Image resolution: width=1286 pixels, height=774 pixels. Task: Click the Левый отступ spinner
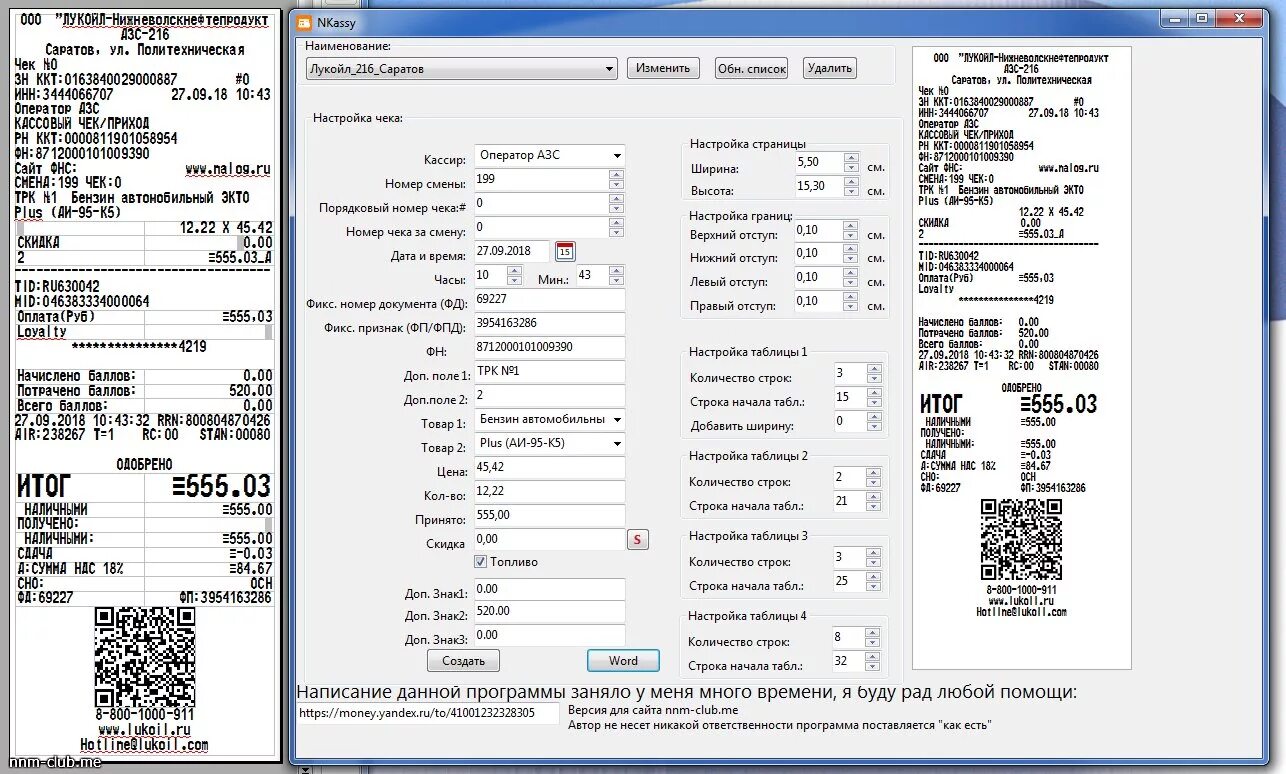point(851,278)
